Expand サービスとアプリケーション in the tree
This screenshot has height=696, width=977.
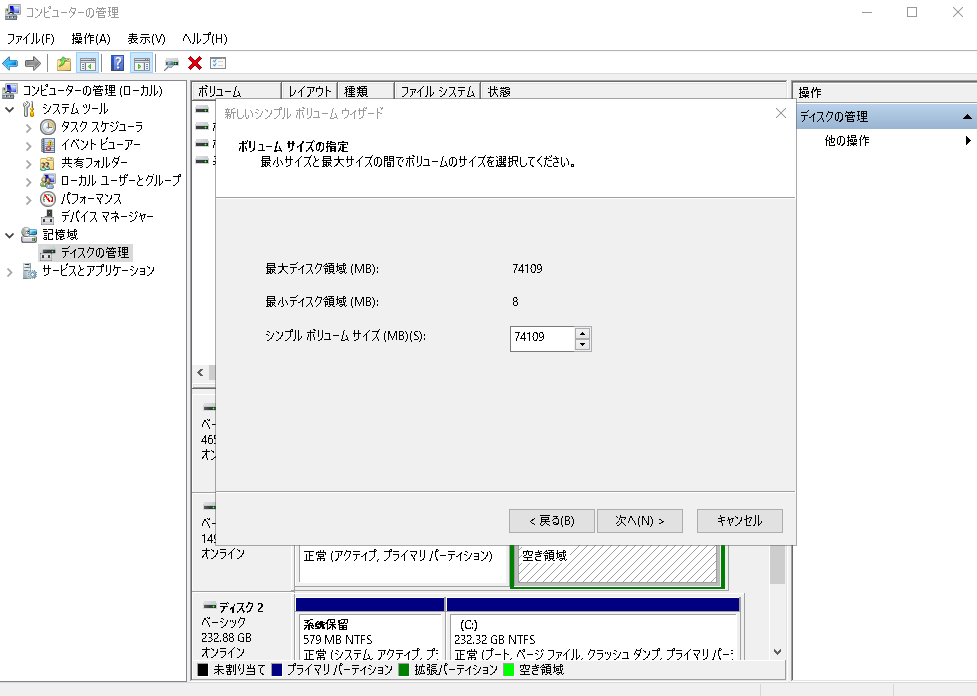click(9, 270)
